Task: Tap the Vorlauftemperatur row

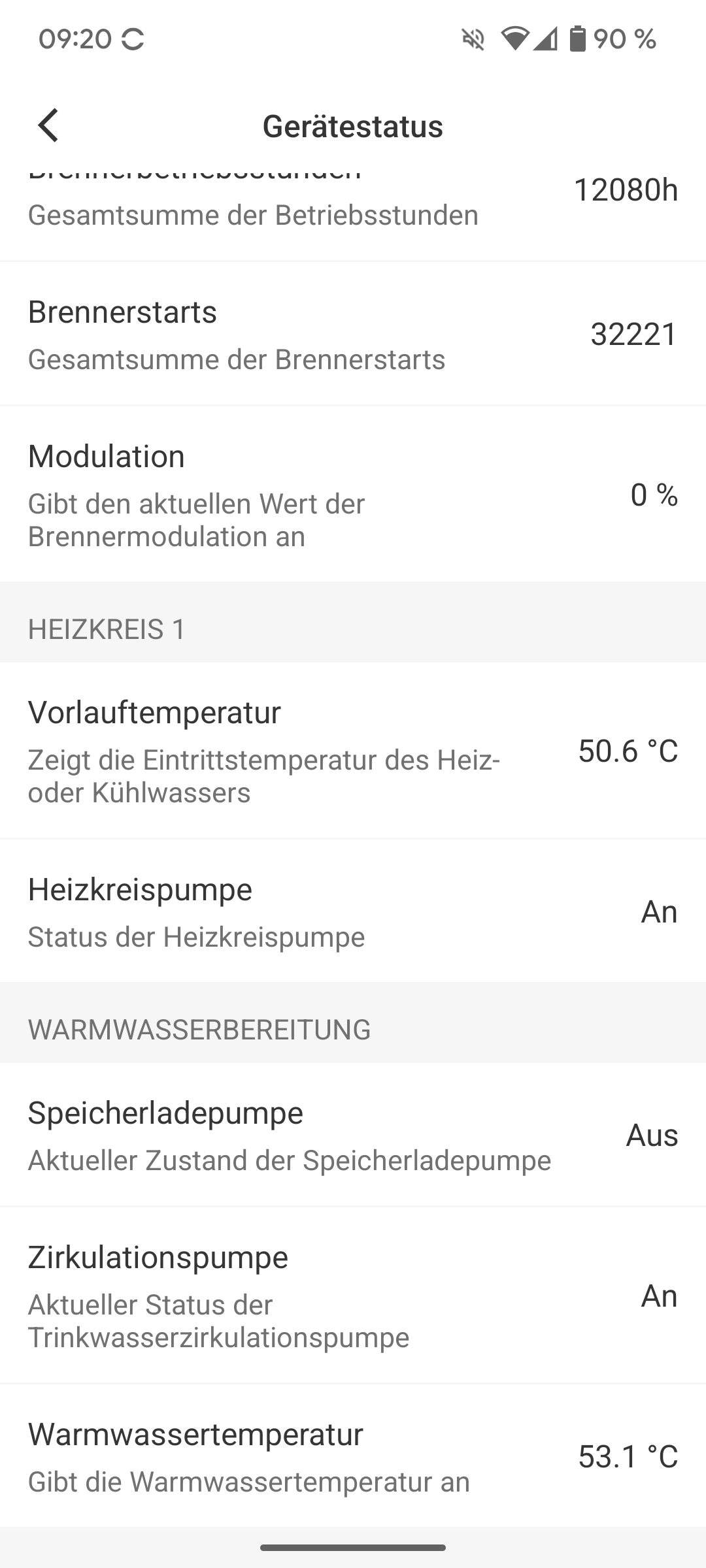Action: (x=353, y=751)
